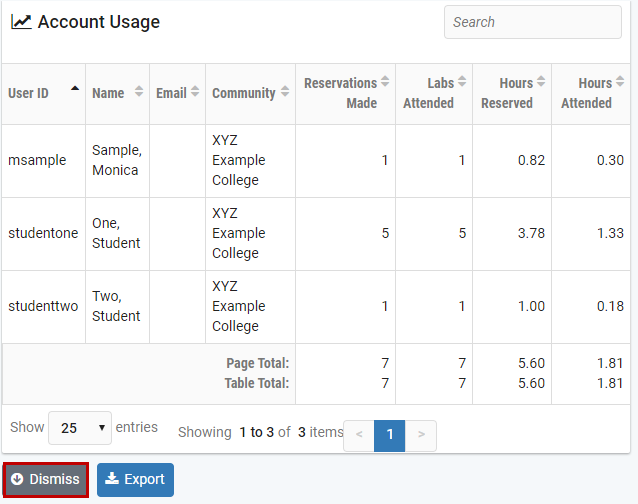Click the Hours Reserved sort icon

coord(541,83)
